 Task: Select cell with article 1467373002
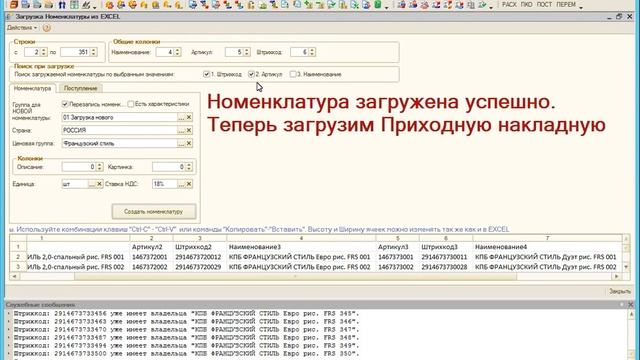(397, 267)
